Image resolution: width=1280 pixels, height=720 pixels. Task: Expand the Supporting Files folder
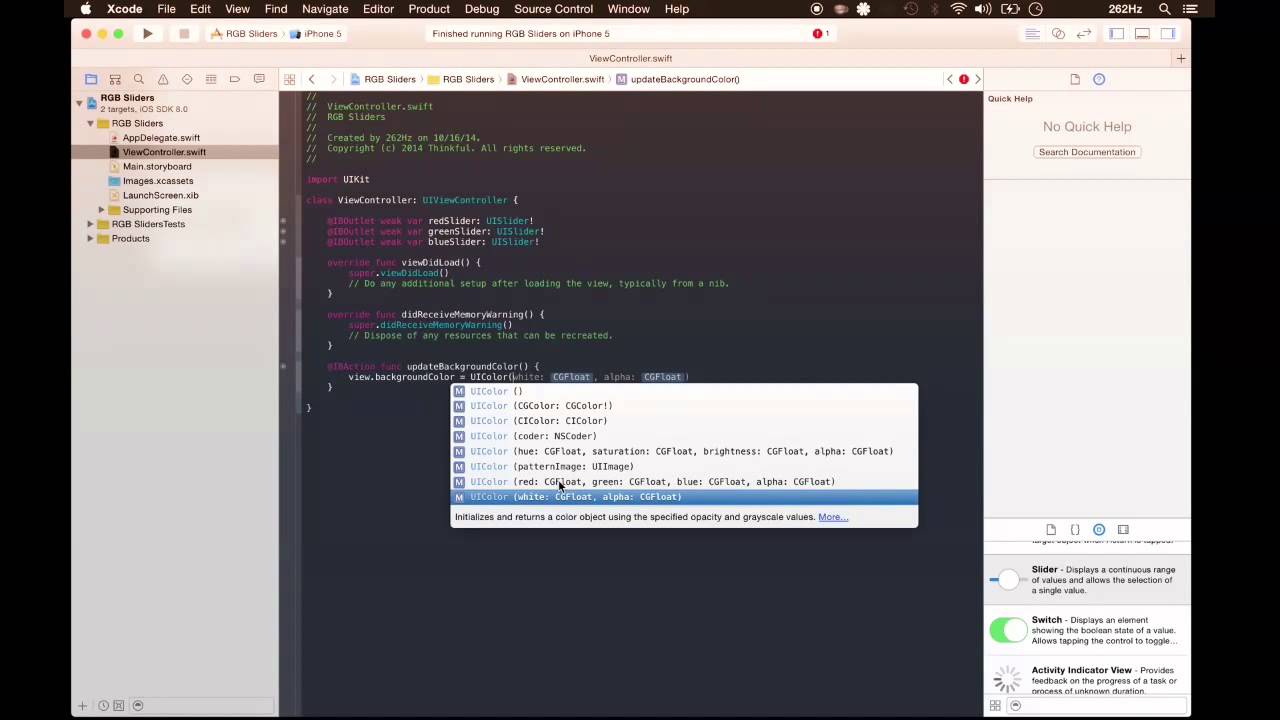coord(101,210)
